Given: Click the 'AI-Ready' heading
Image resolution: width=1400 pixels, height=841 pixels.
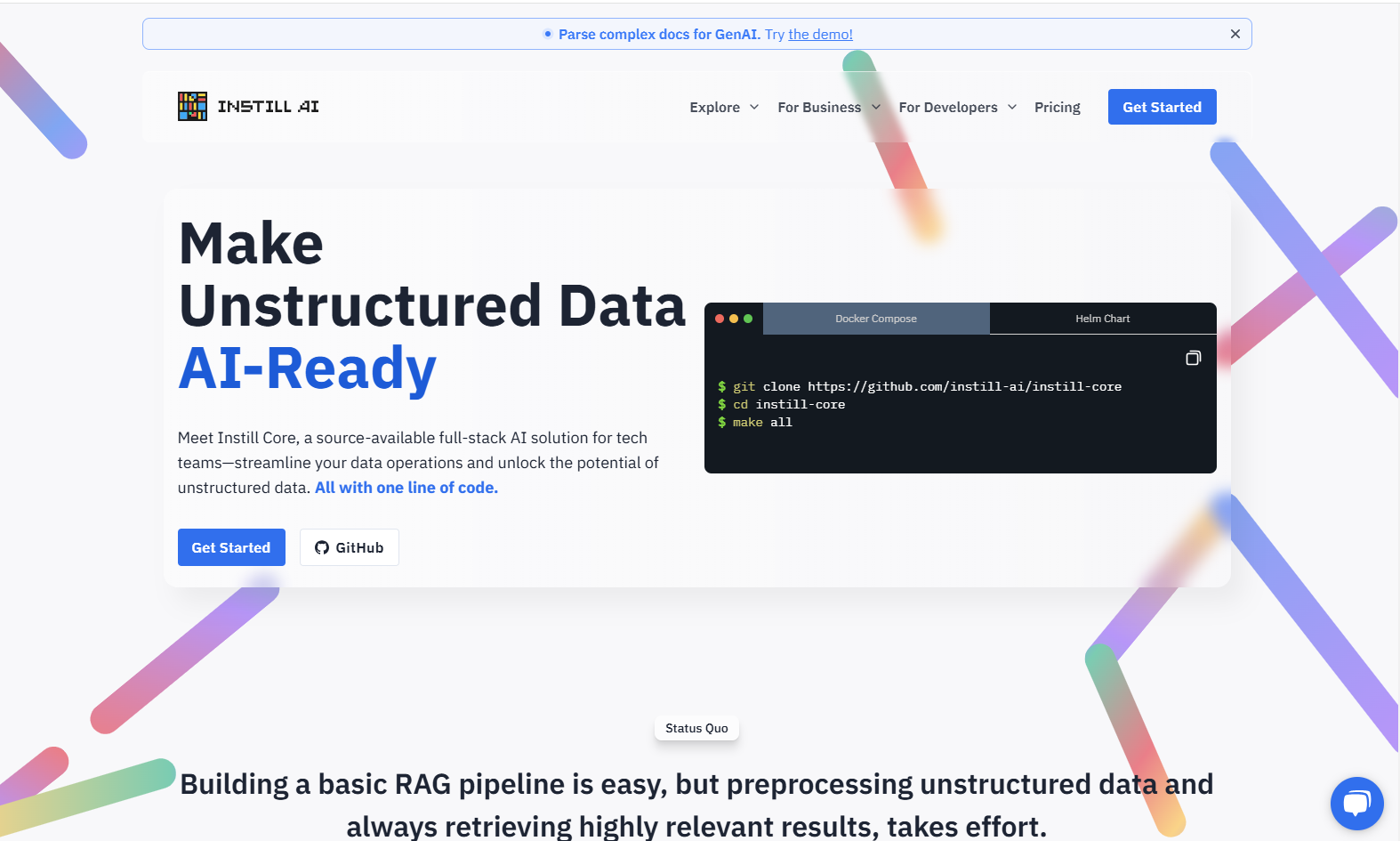Looking at the screenshot, I should coord(308,368).
